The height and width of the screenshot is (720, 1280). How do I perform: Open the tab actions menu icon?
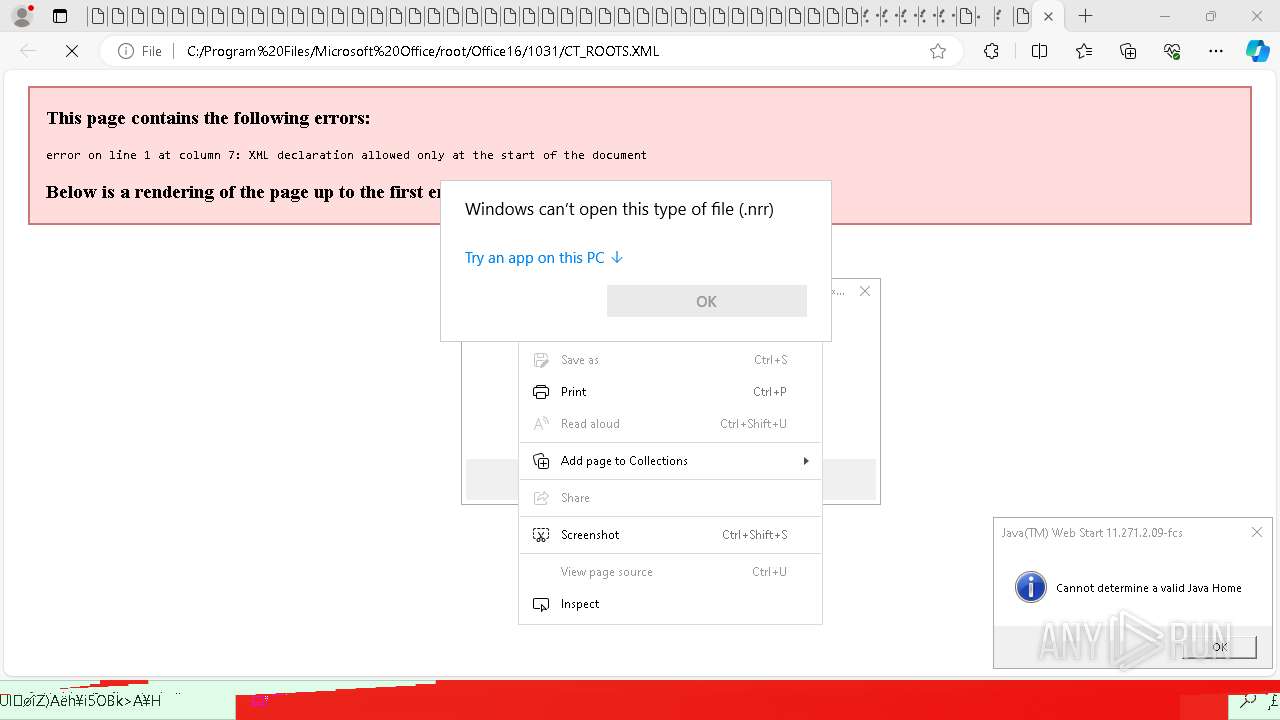coord(60,16)
